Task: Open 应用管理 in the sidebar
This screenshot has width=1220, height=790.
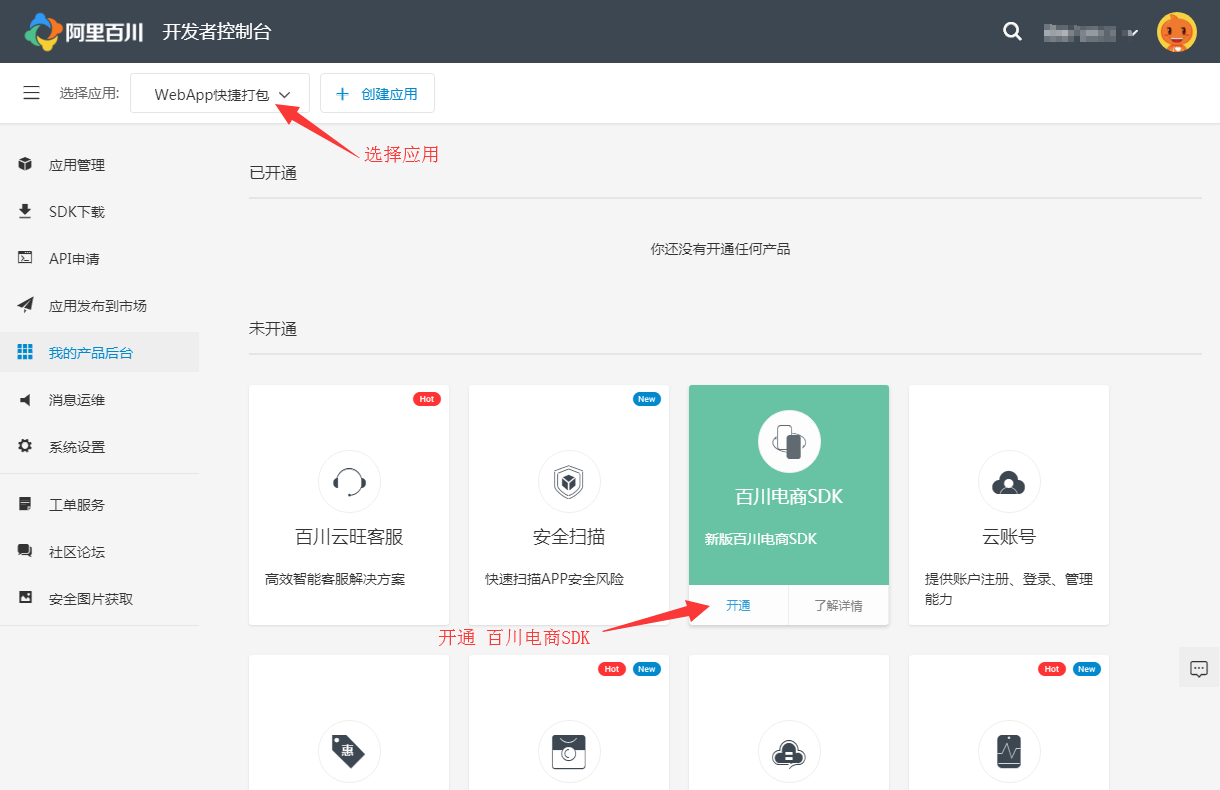Action: (77, 165)
